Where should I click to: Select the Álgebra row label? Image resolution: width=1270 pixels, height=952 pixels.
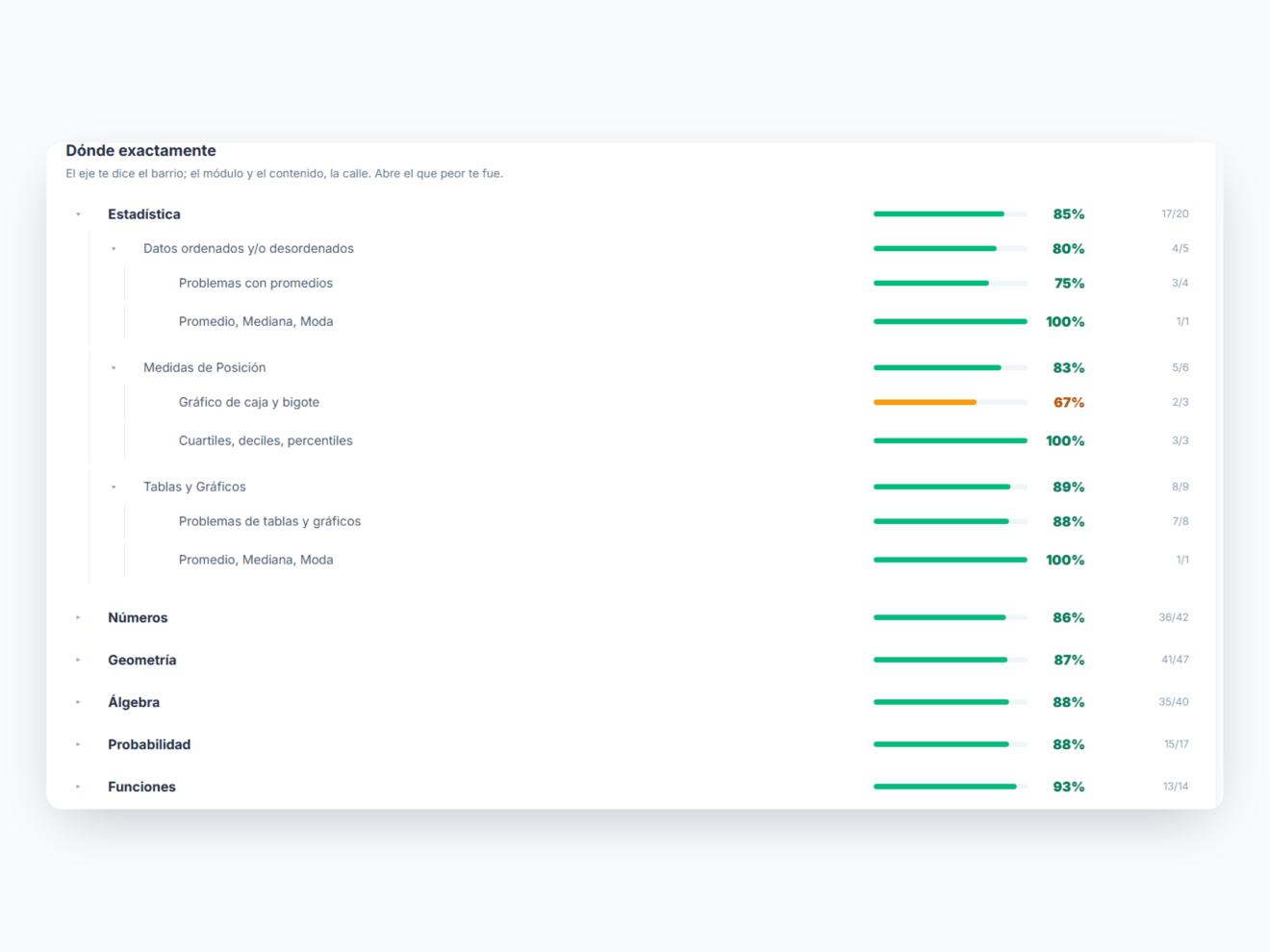pos(134,702)
